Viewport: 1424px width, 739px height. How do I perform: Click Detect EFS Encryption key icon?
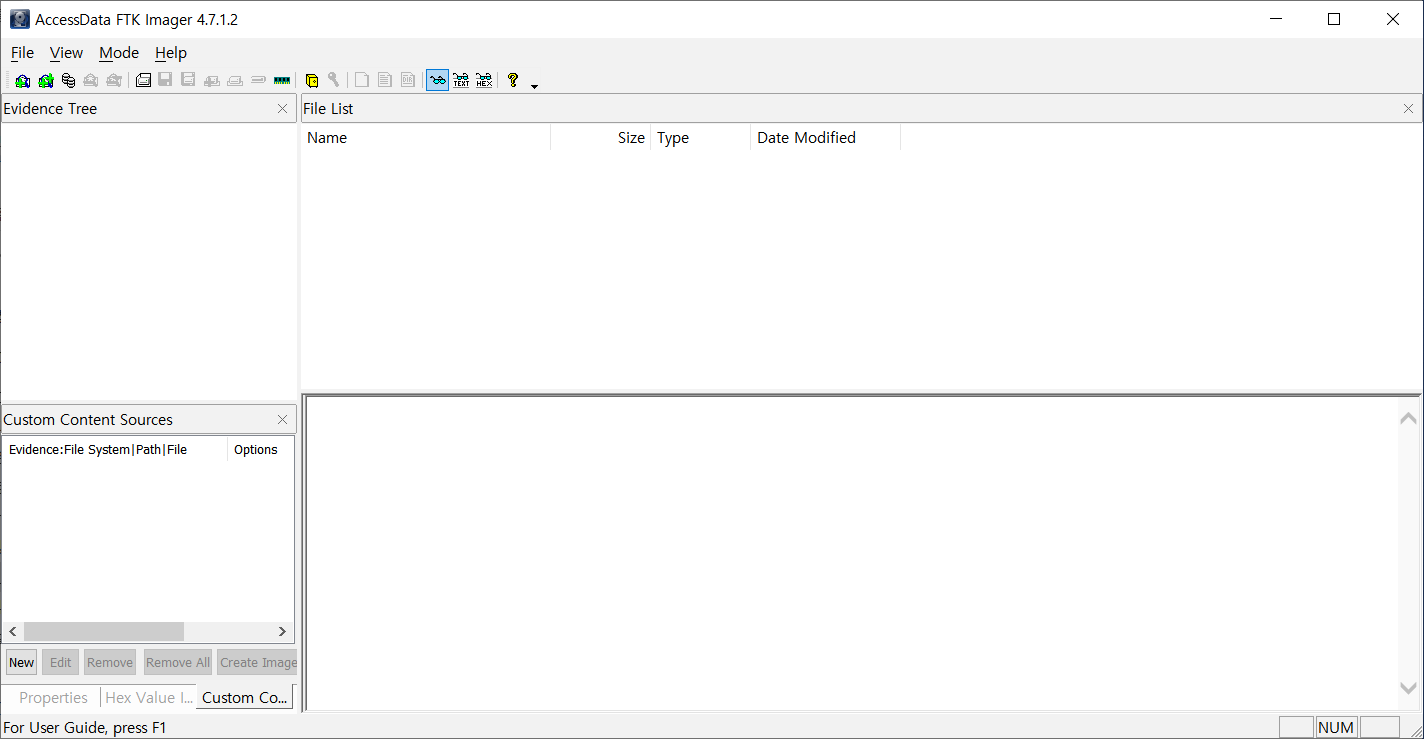tap(334, 81)
